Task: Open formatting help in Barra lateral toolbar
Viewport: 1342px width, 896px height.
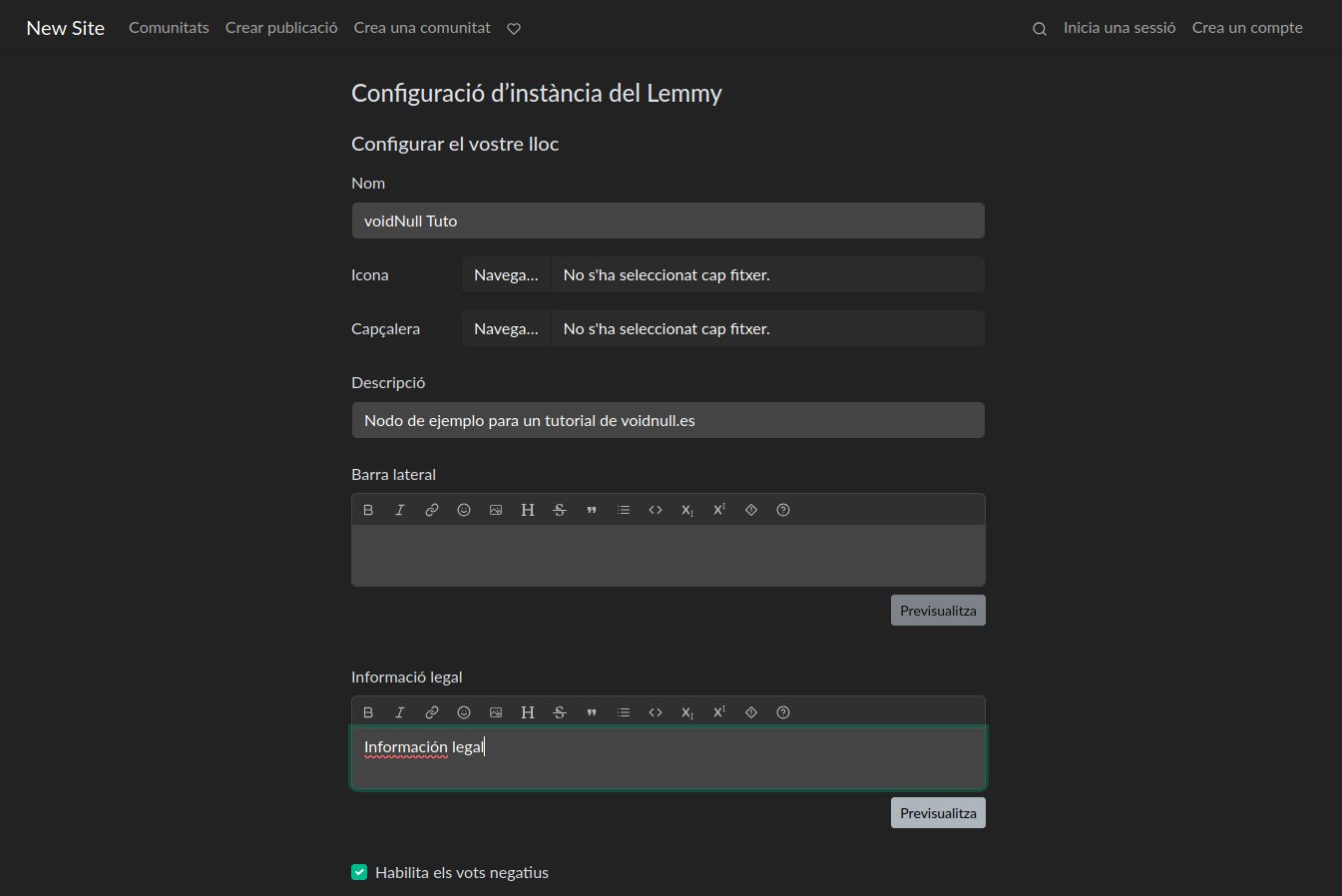Action: click(783, 510)
